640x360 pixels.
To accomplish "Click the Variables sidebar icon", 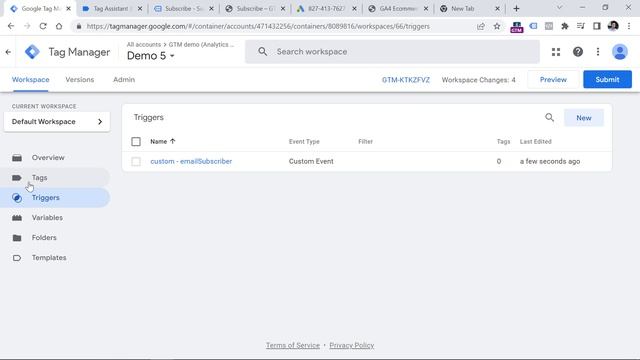I will (17, 218).
